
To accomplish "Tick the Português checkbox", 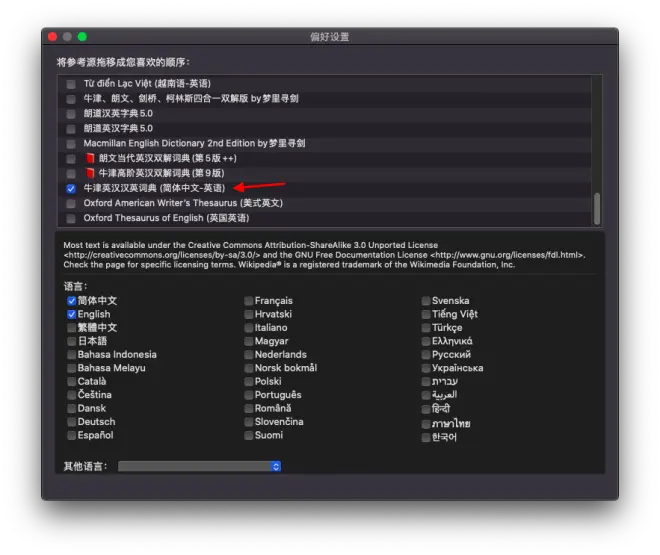I will [x=249, y=395].
